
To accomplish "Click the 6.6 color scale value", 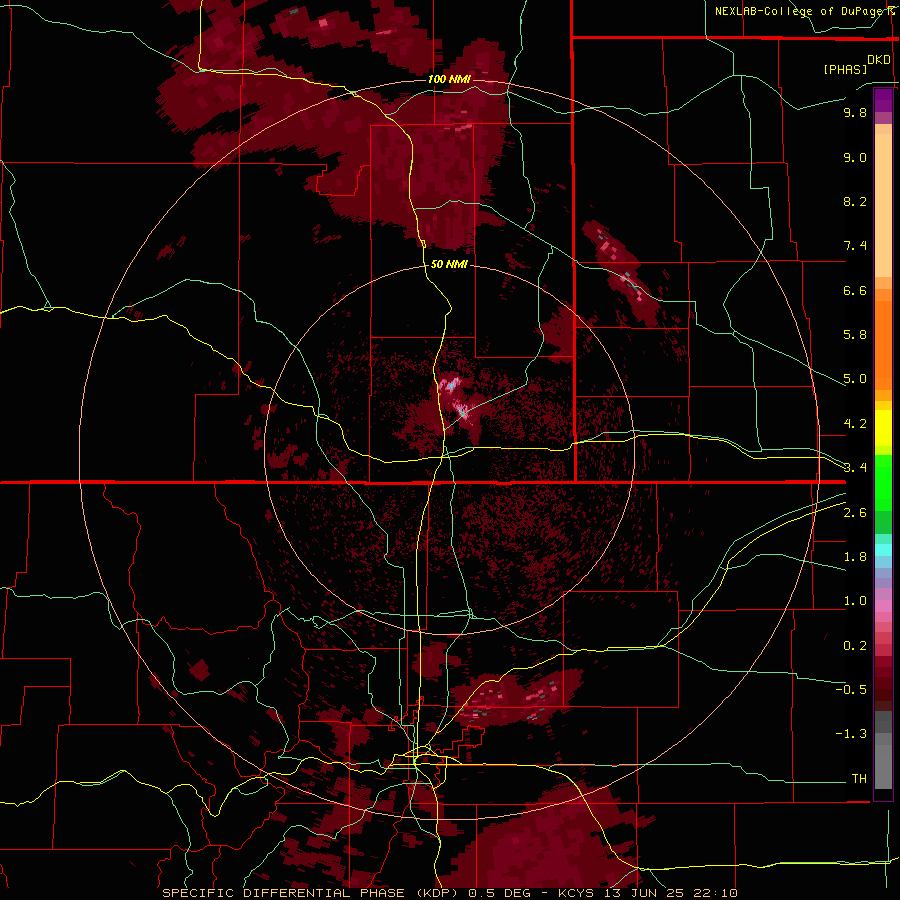I will click(x=855, y=291).
